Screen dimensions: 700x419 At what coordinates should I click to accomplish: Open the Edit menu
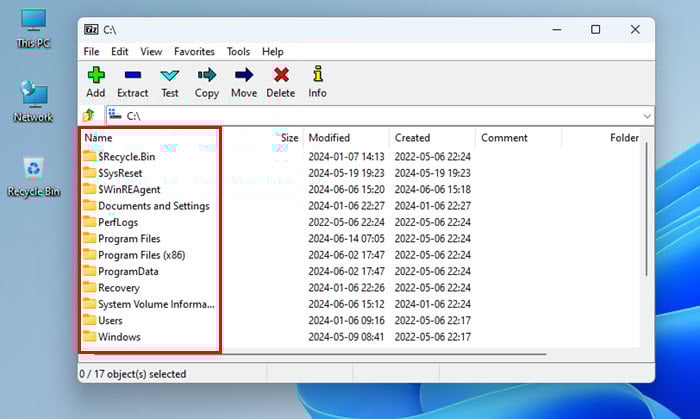pos(120,52)
